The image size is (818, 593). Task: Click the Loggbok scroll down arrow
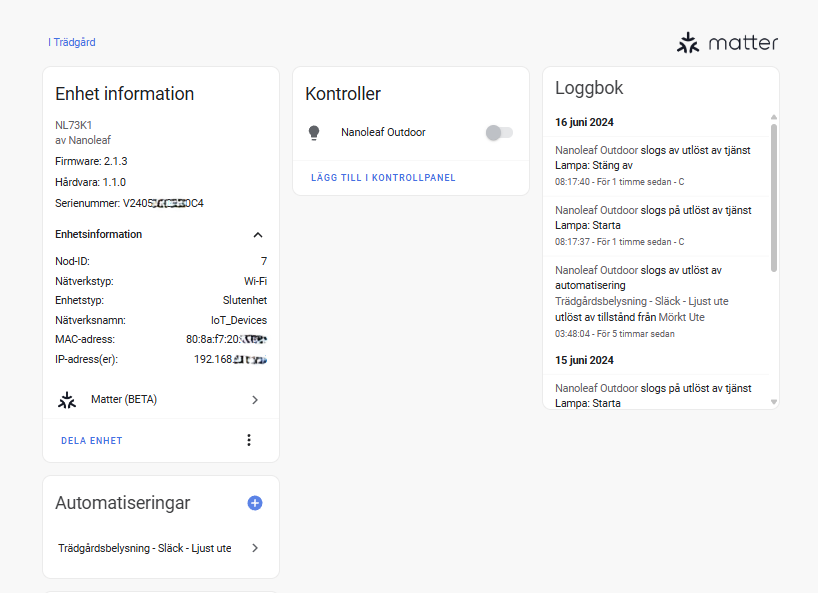click(774, 402)
